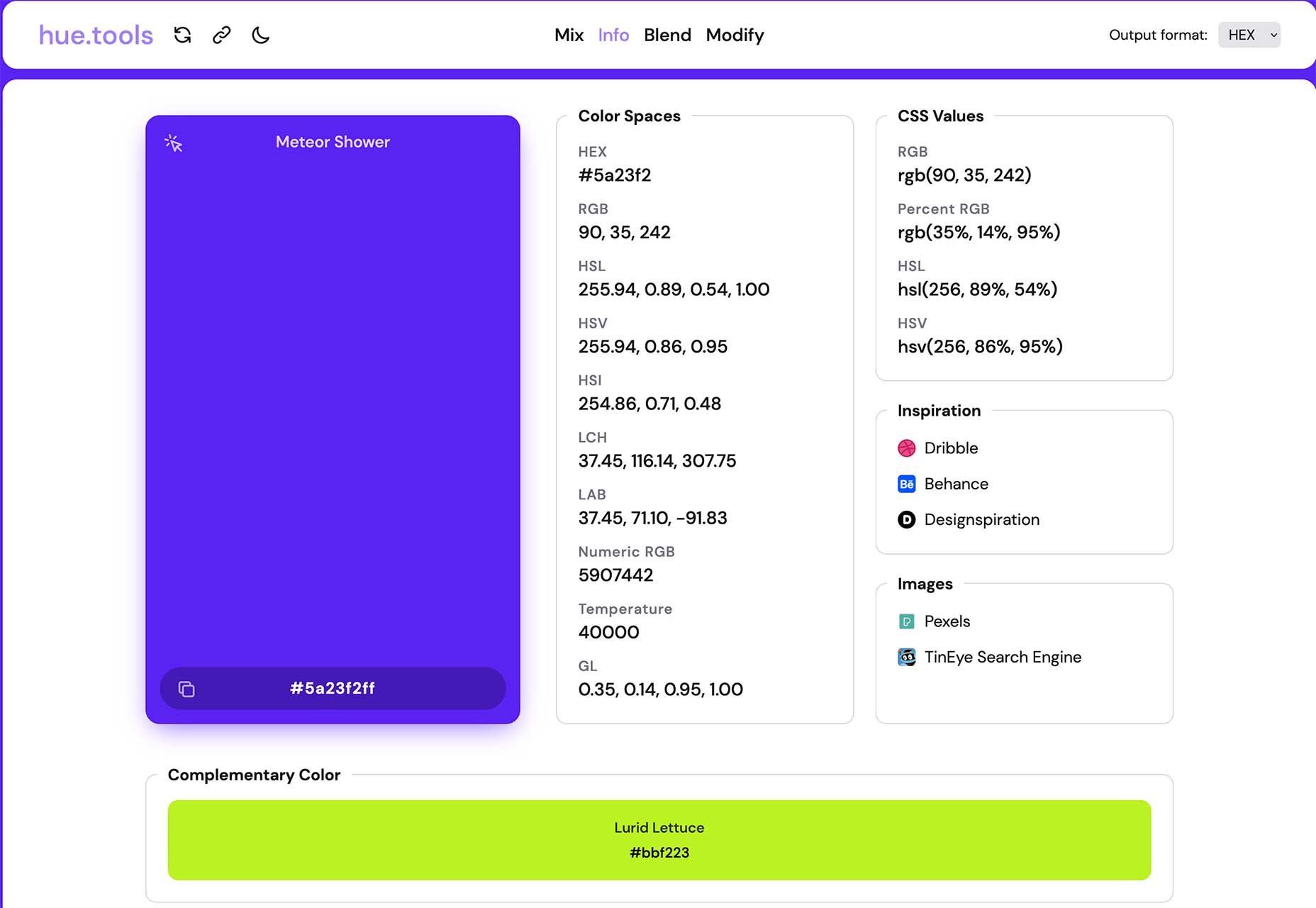Click the HEX value #5a23f2 in Color Spaces
This screenshot has width=1316, height=908.
point(615,175)
